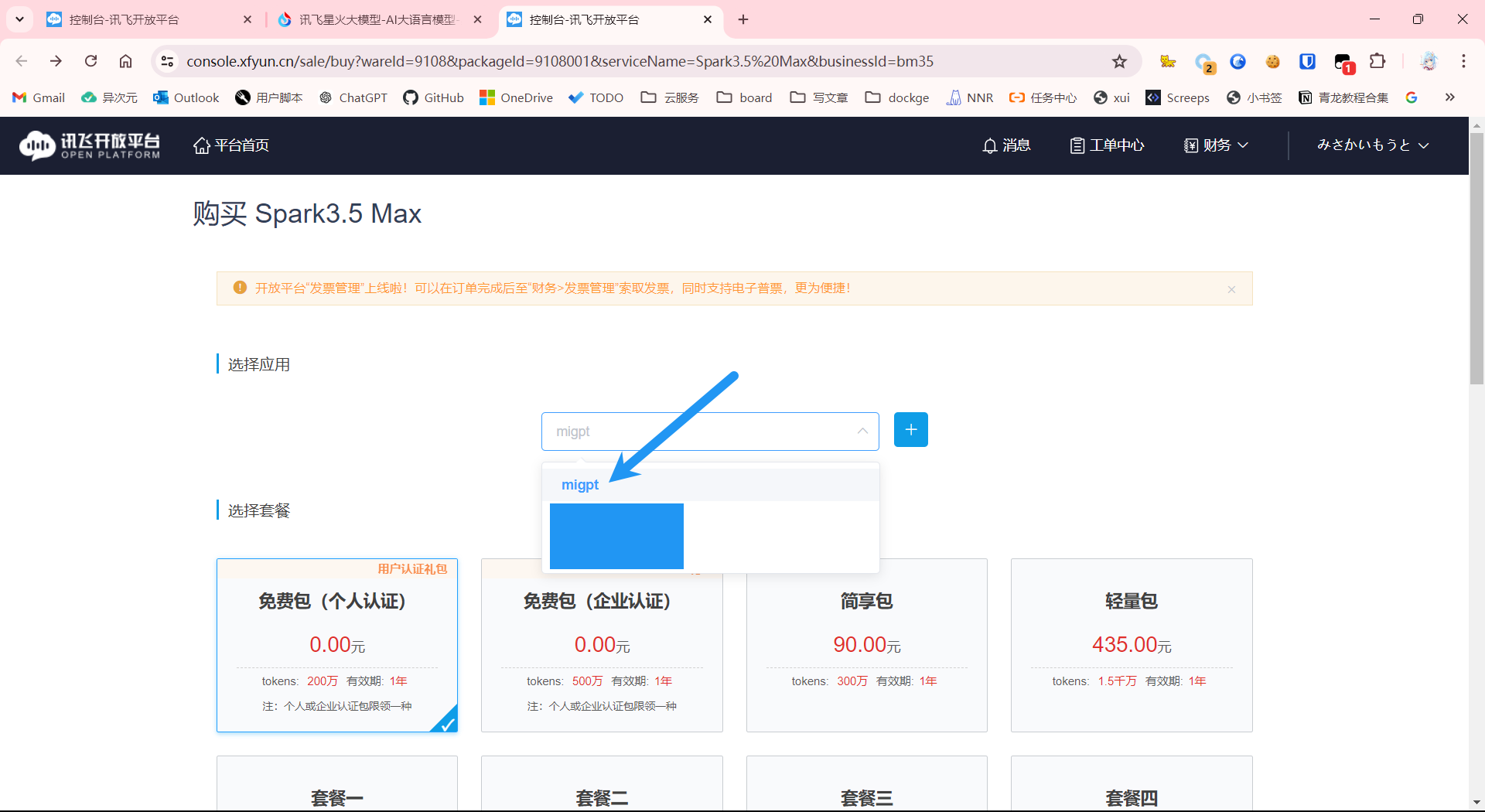This screenshot has height=812, width=1485.
Task: Collapse the migpt application select box
Action: point(862,432)
